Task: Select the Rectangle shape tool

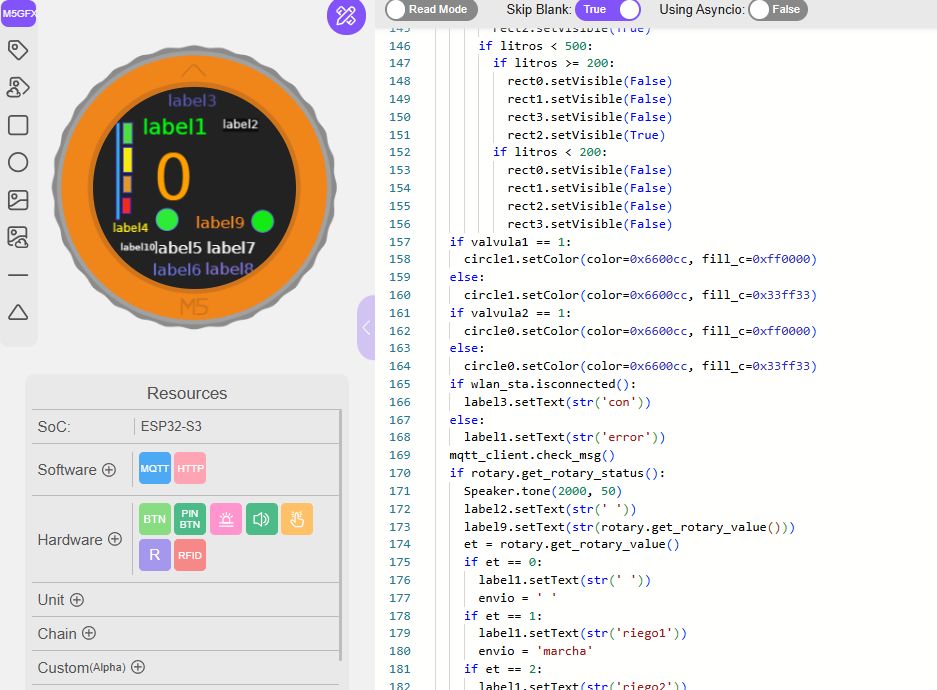Action: [18, 125]
